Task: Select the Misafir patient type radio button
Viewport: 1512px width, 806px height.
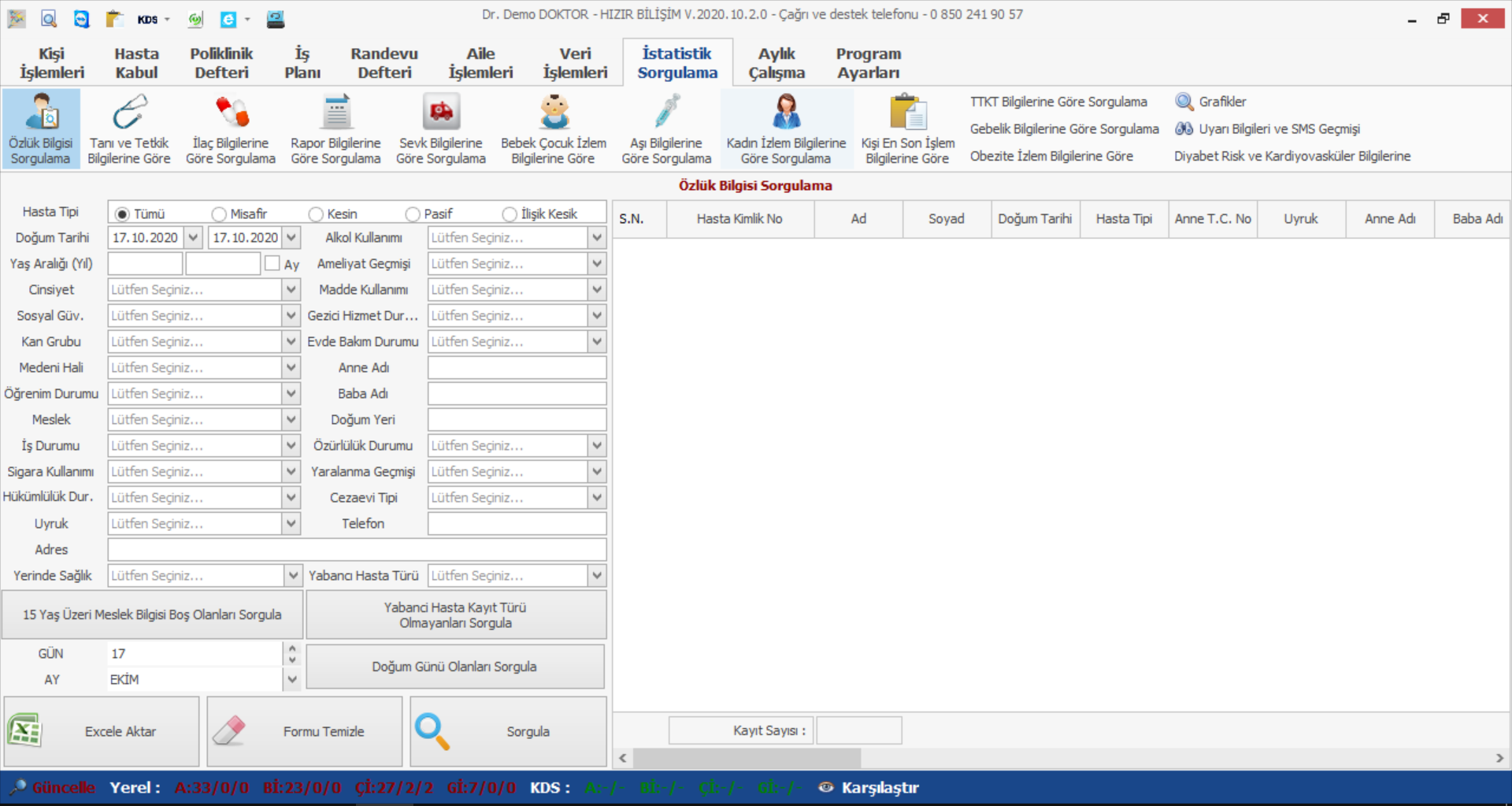Action: point(220,214)
